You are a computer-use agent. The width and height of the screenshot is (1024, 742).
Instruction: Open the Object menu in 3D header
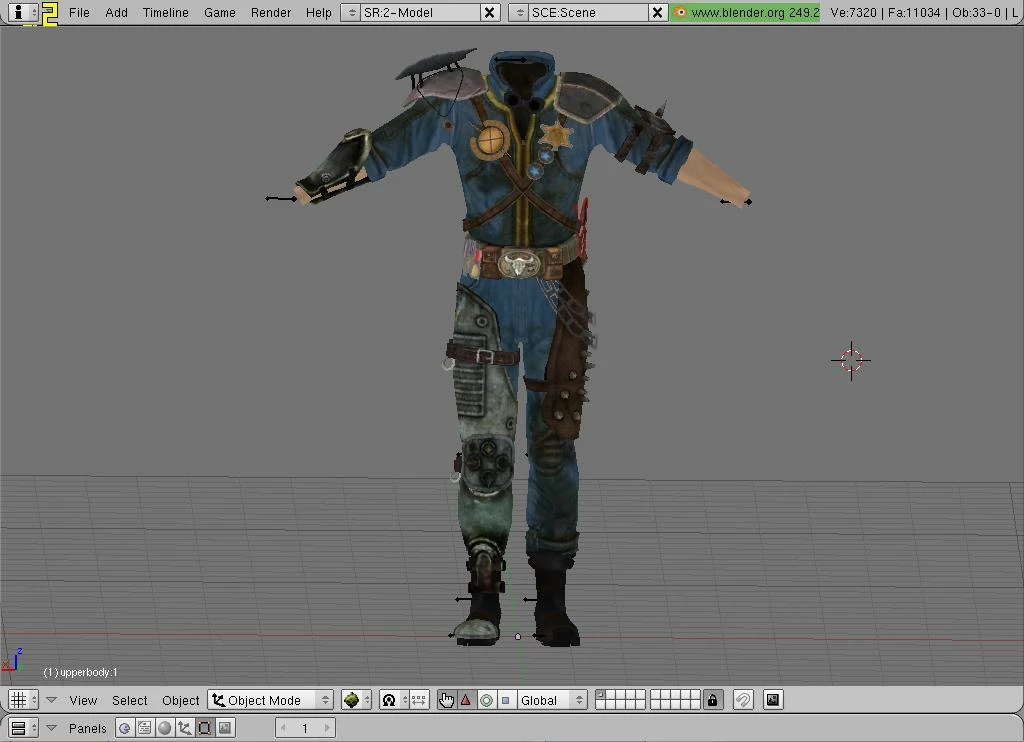coord(180,700)
